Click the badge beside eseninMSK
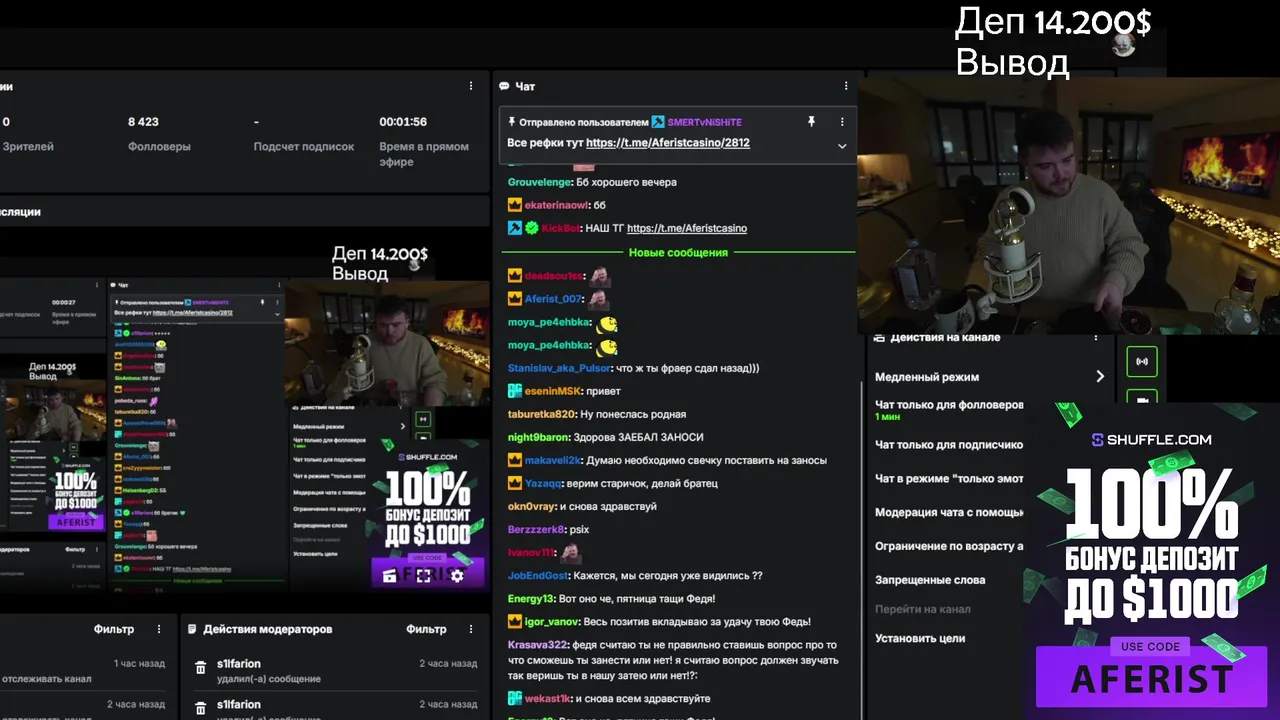1280x720 pixels. (515, 391)
